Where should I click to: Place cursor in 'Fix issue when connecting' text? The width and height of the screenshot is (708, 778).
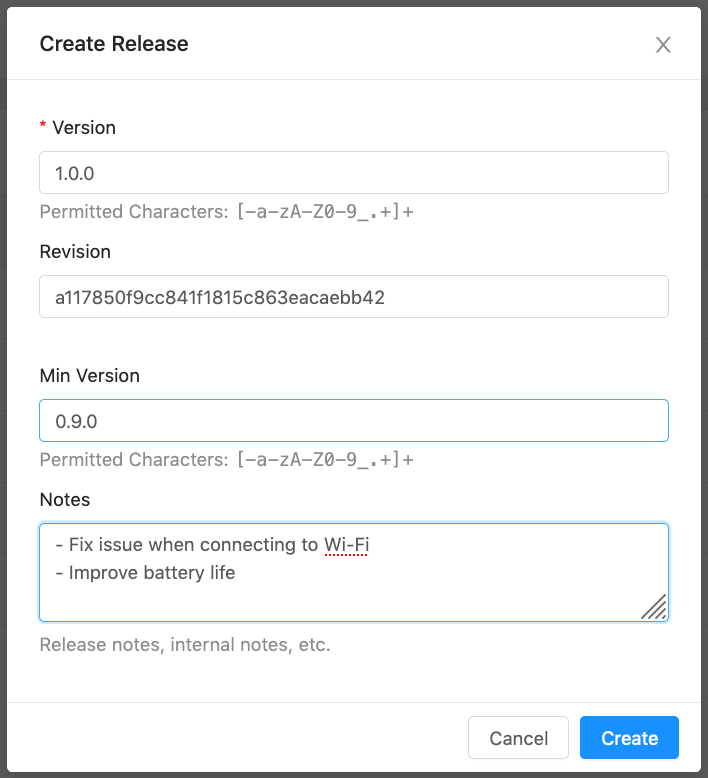tap(180, 545)
